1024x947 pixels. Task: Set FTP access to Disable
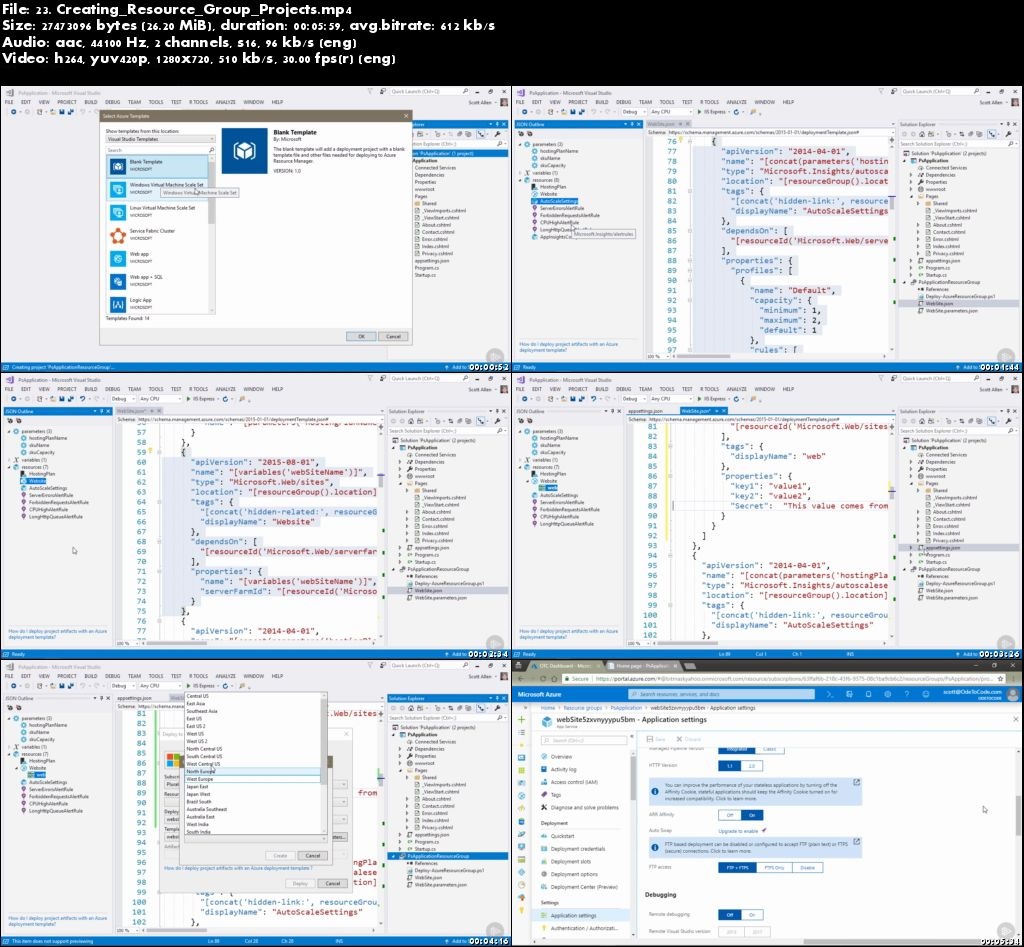(x=808, y=867)
